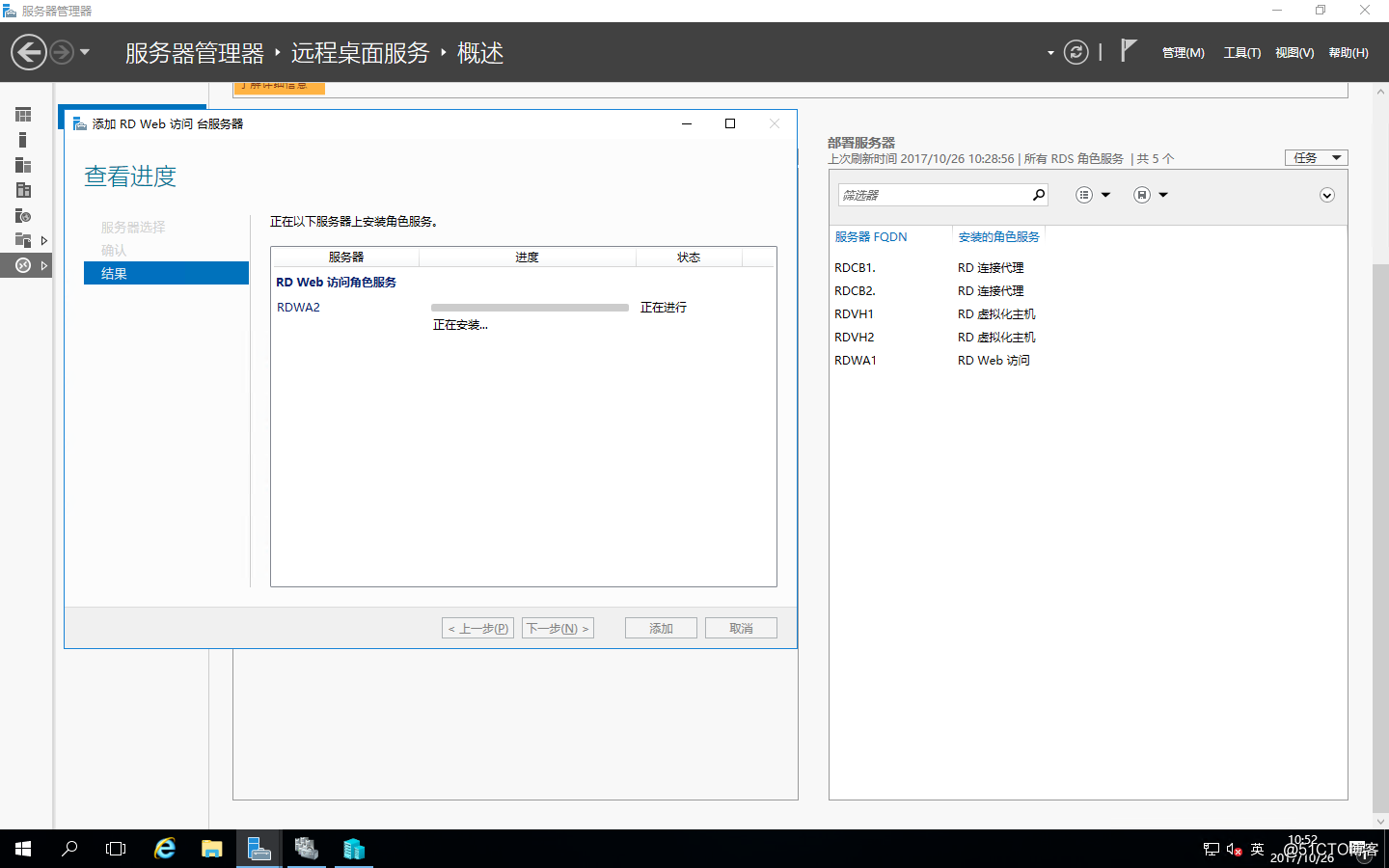Screen dimensions: 1389x868
Task: Maximize the Add RD Web Access wizard window
Action: [730, 123]
